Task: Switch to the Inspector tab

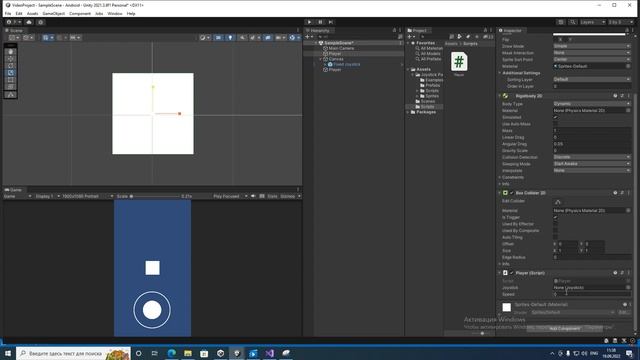Action: pyautogui.click(x=512, y=31)
